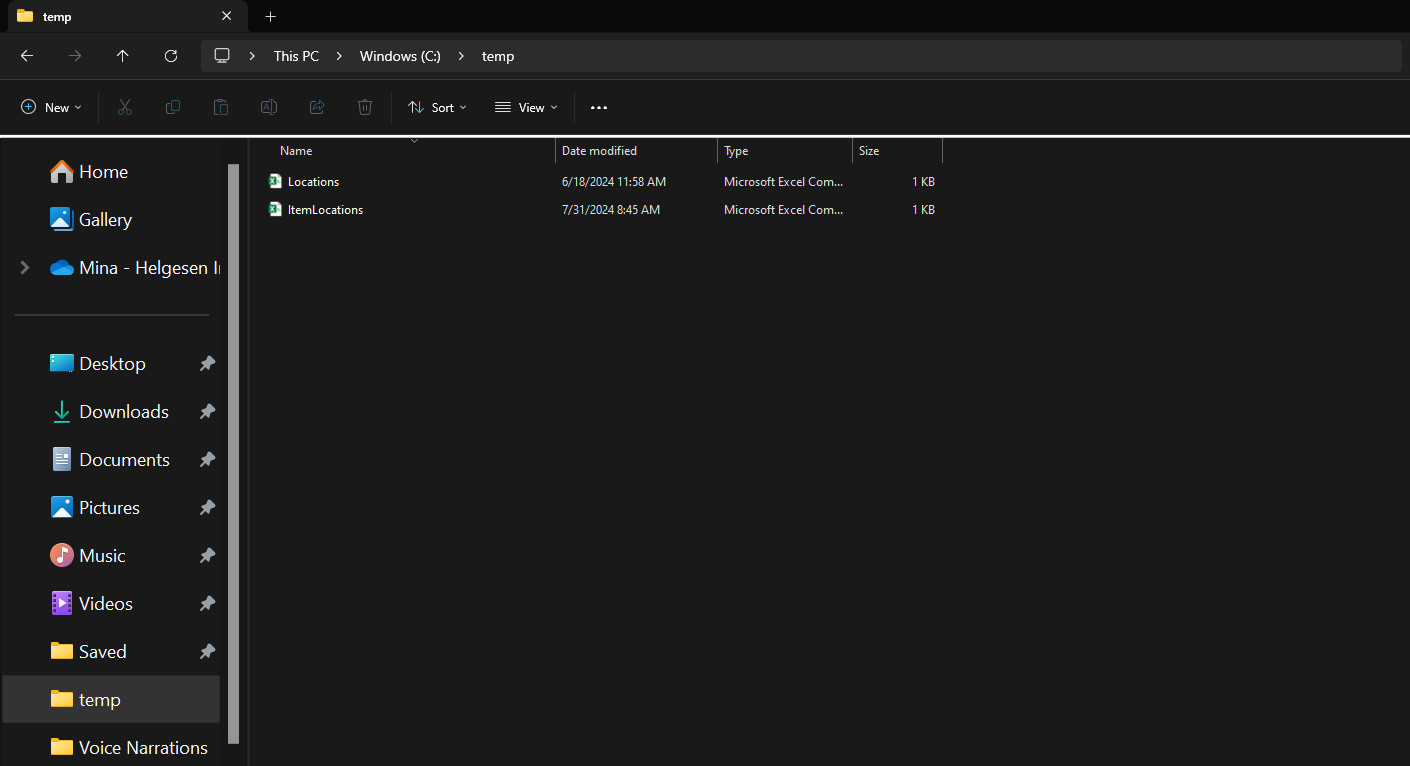The height and width of the screenshot is (766, 1410).
Task: Refresh the temp folder view
Action: click(x=171, y=56)
